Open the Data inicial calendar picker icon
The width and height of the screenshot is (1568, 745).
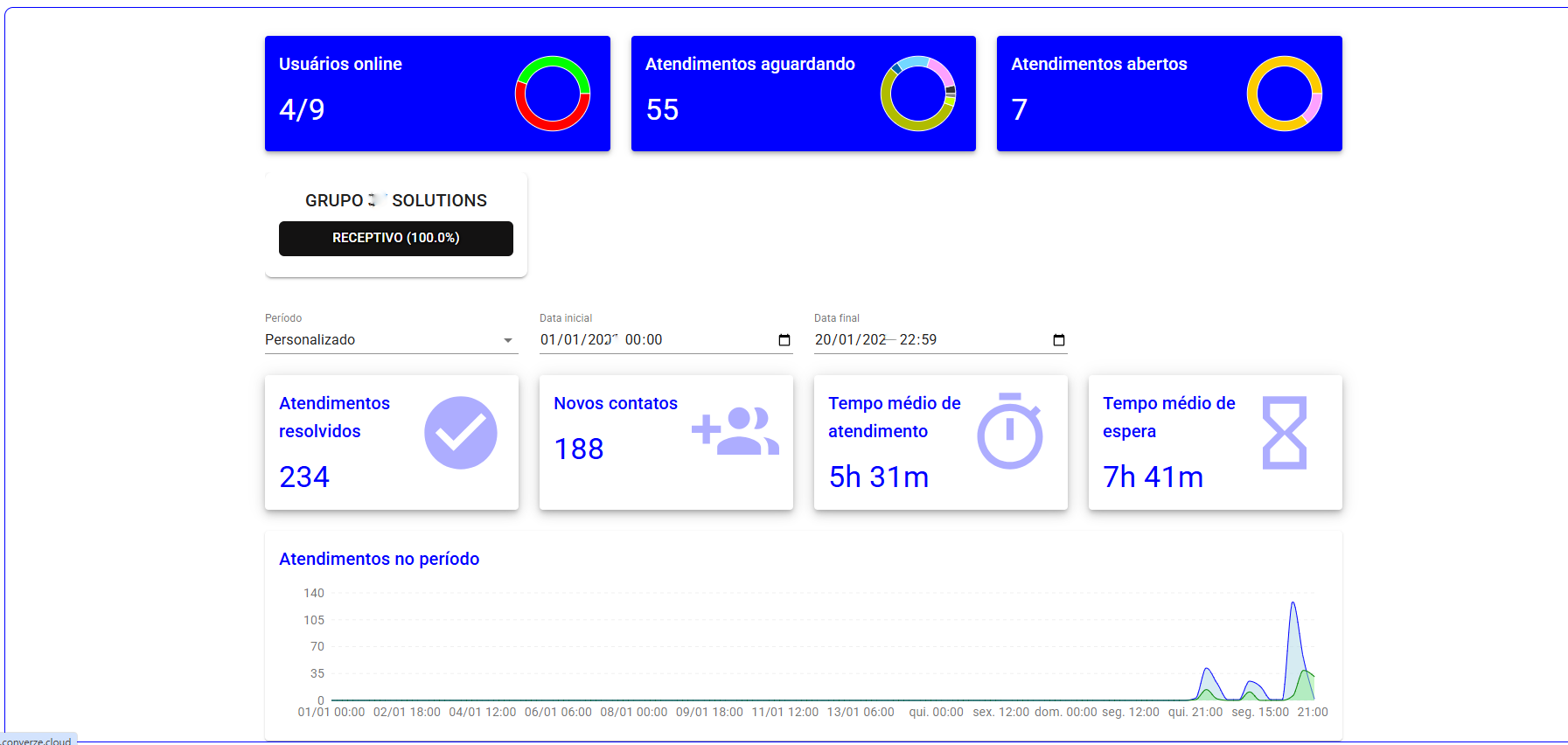point(784,340)
